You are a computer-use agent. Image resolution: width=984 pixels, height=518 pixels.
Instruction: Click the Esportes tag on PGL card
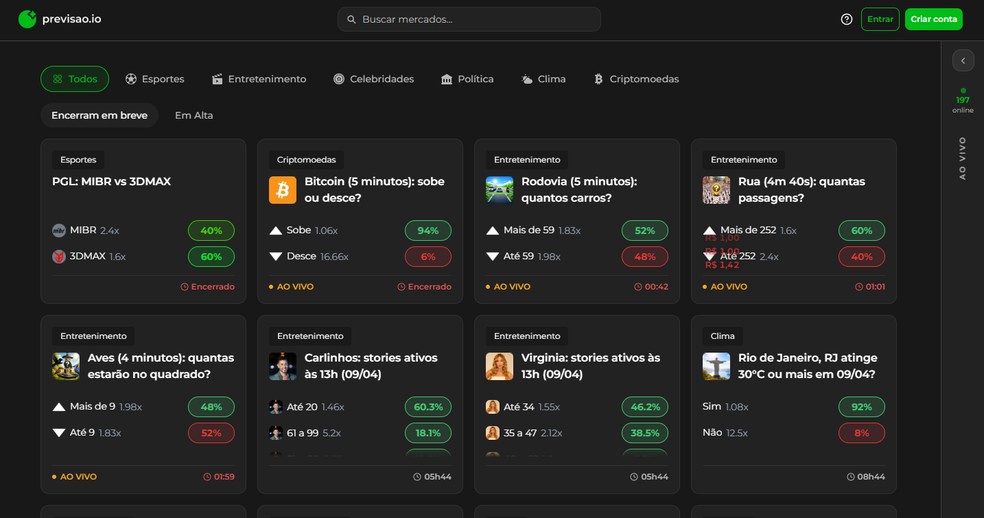click(78, 160)
